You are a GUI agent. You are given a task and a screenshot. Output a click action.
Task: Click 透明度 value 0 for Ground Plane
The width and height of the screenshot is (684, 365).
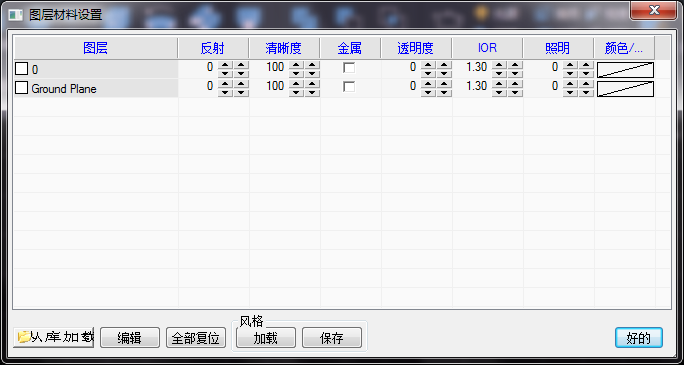413,86
